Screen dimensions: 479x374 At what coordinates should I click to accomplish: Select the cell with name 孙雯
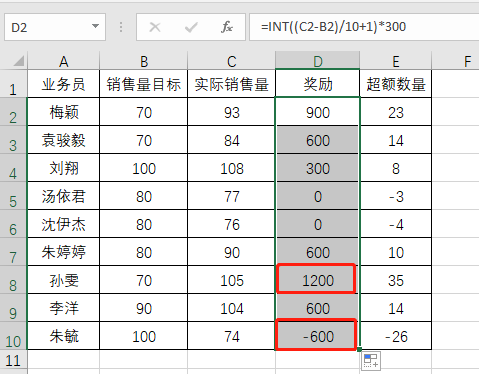[63, 280]
